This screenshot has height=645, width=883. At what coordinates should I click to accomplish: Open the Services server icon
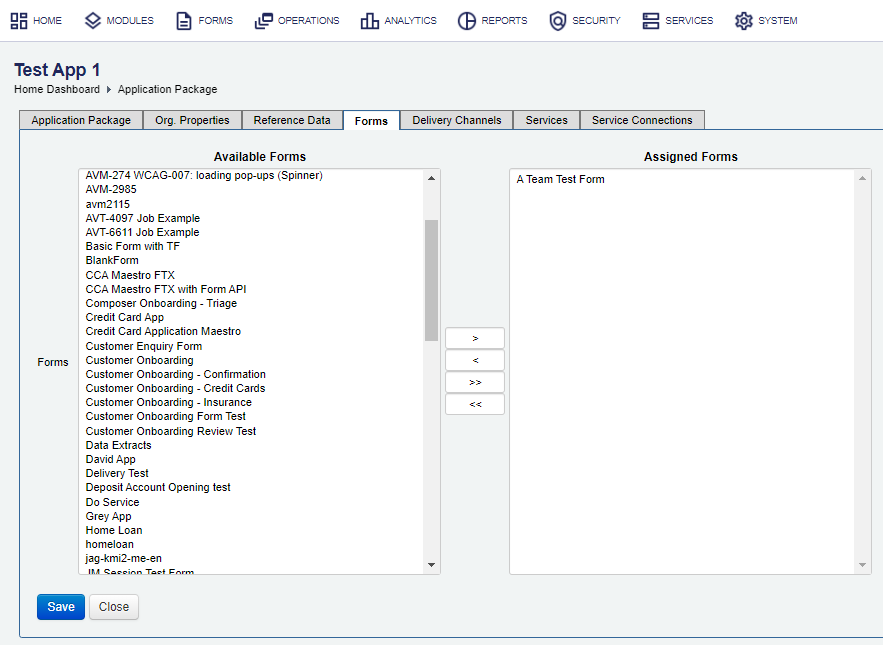coord(651,21)
